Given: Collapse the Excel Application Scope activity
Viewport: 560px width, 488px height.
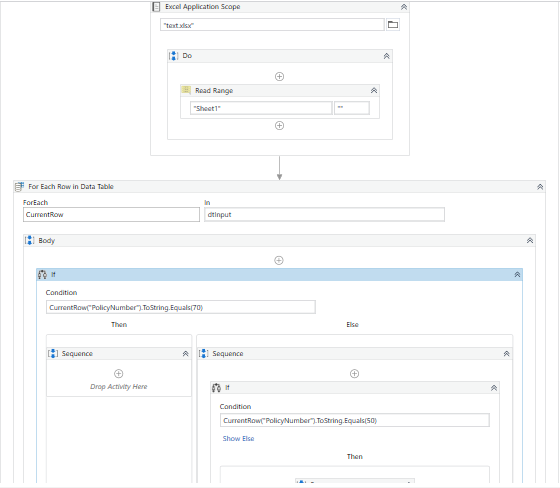Looking at the screenshot, I should point(404,7).
